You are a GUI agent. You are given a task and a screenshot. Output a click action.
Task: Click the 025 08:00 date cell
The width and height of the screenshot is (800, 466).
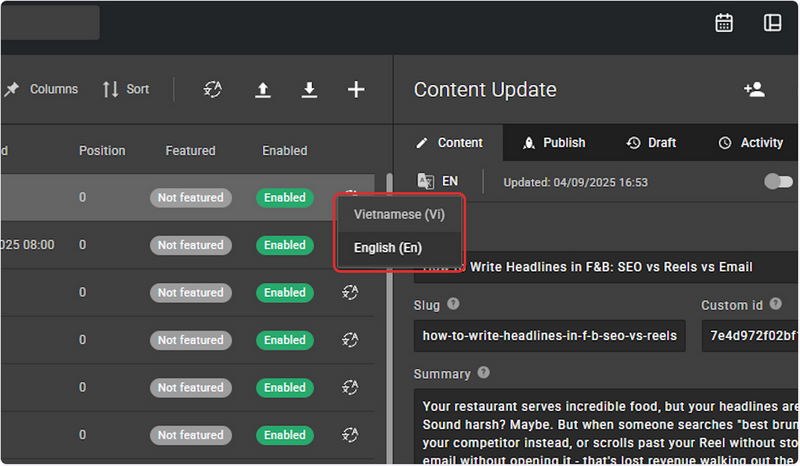coord(28,245)
